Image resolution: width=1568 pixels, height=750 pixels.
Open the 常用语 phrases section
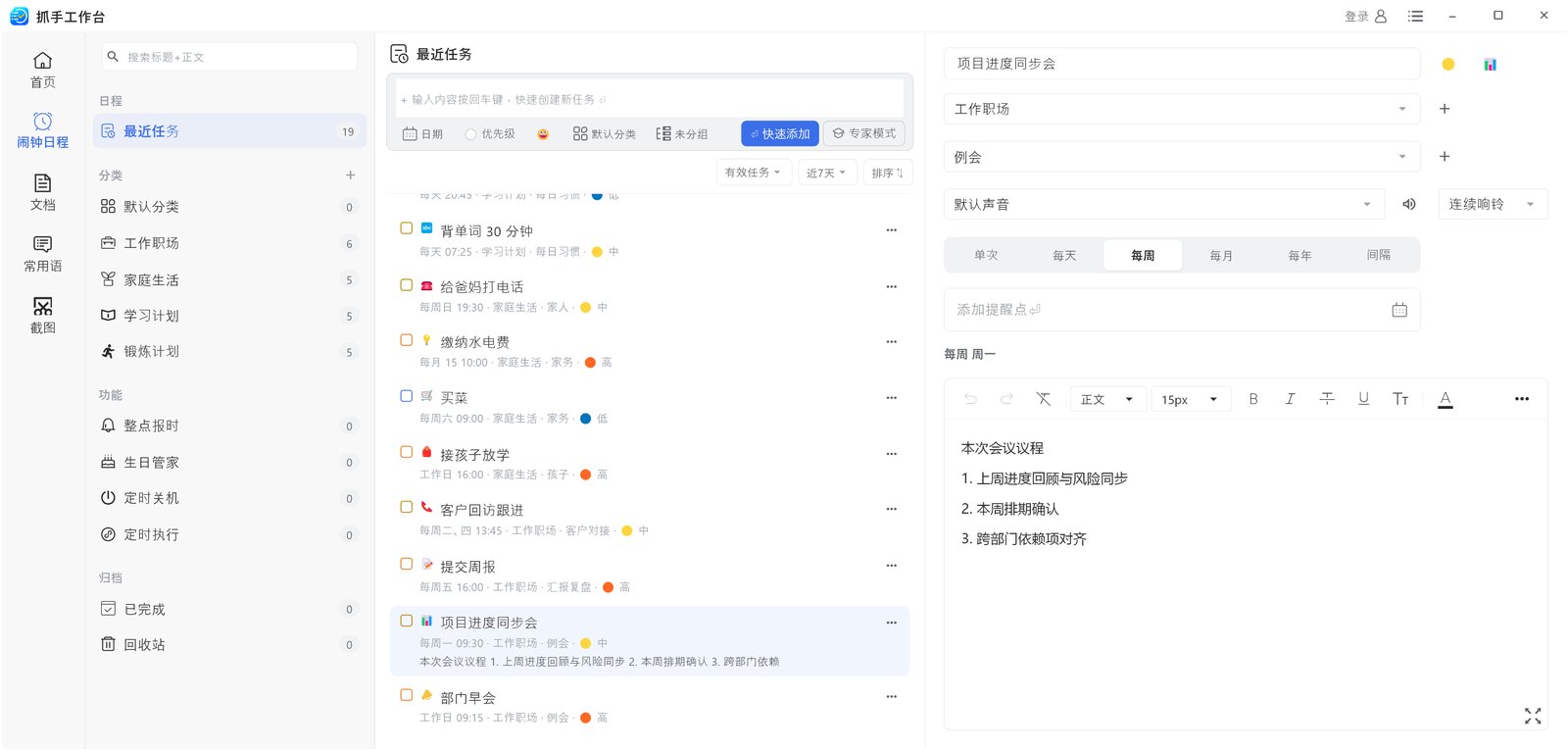pos(42,254)
